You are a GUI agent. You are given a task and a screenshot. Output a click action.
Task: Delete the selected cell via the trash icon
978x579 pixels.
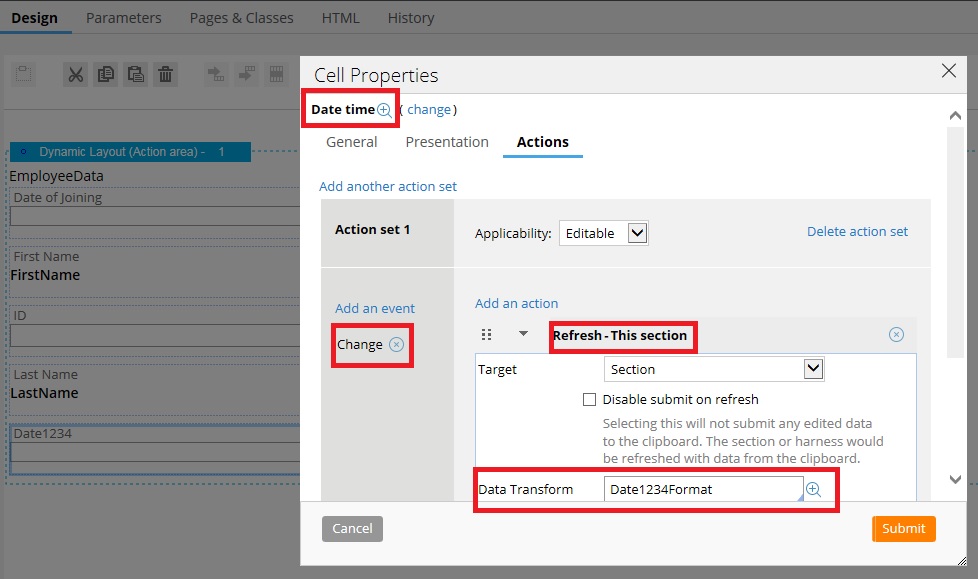165,73
